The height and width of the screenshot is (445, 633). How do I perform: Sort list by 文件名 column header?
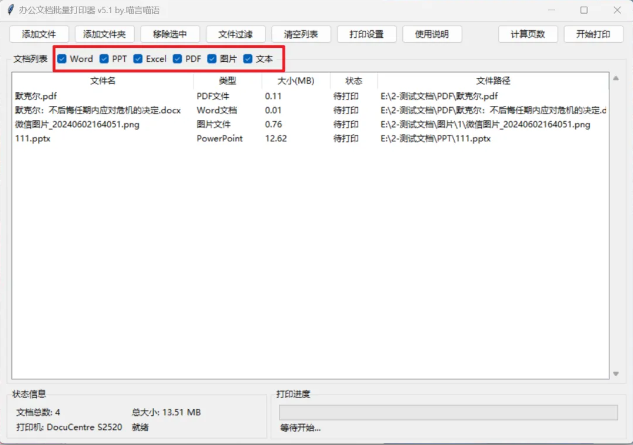click(103, 80)
